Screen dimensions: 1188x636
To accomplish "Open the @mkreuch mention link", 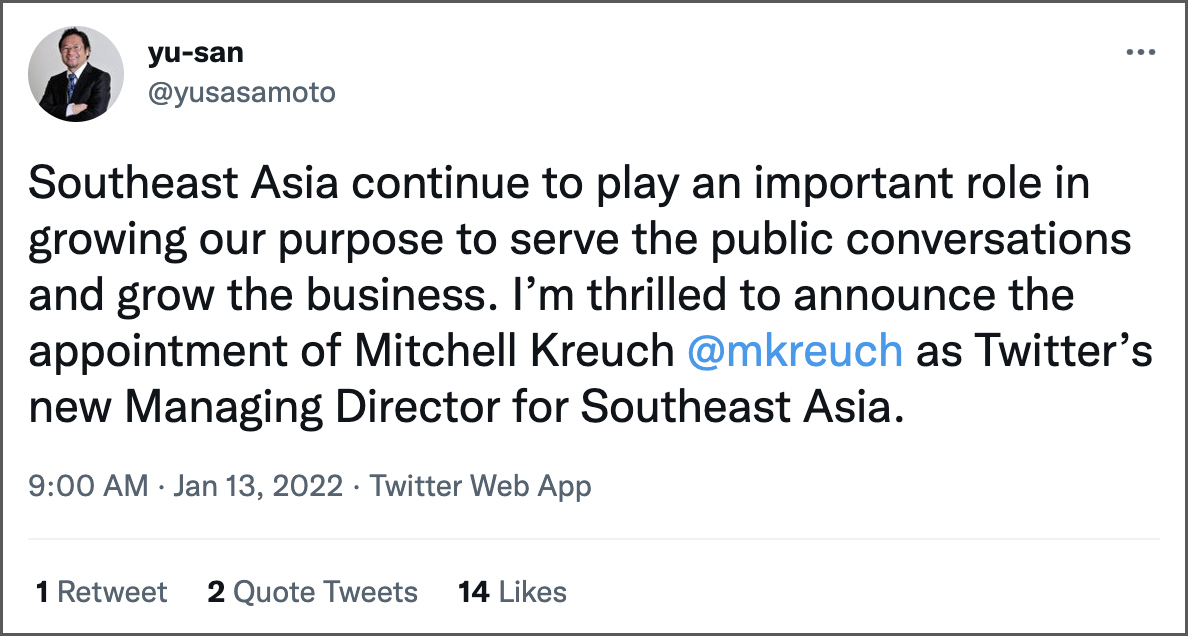I will 796,353.
